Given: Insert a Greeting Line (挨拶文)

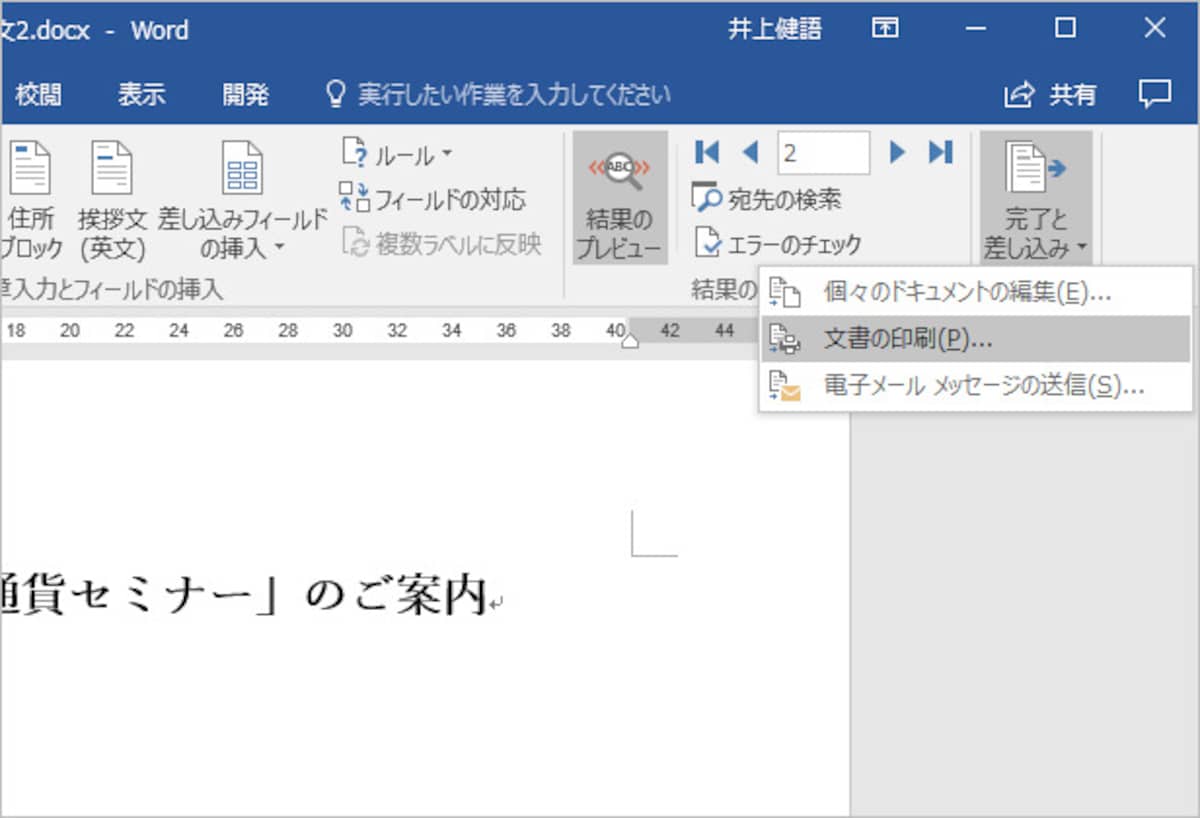Looking at the screenshot, I should pos(112,200).
